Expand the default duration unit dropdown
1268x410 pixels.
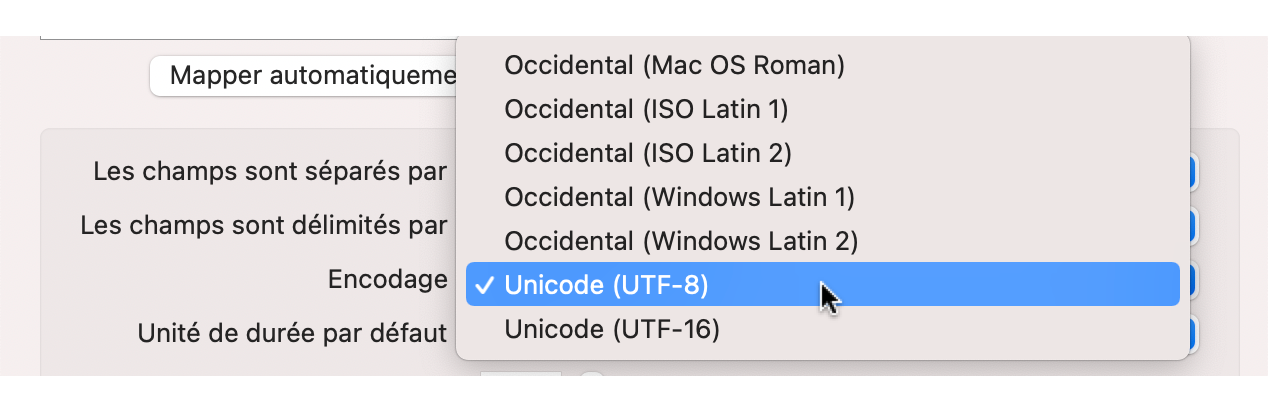pos(1193,333)
